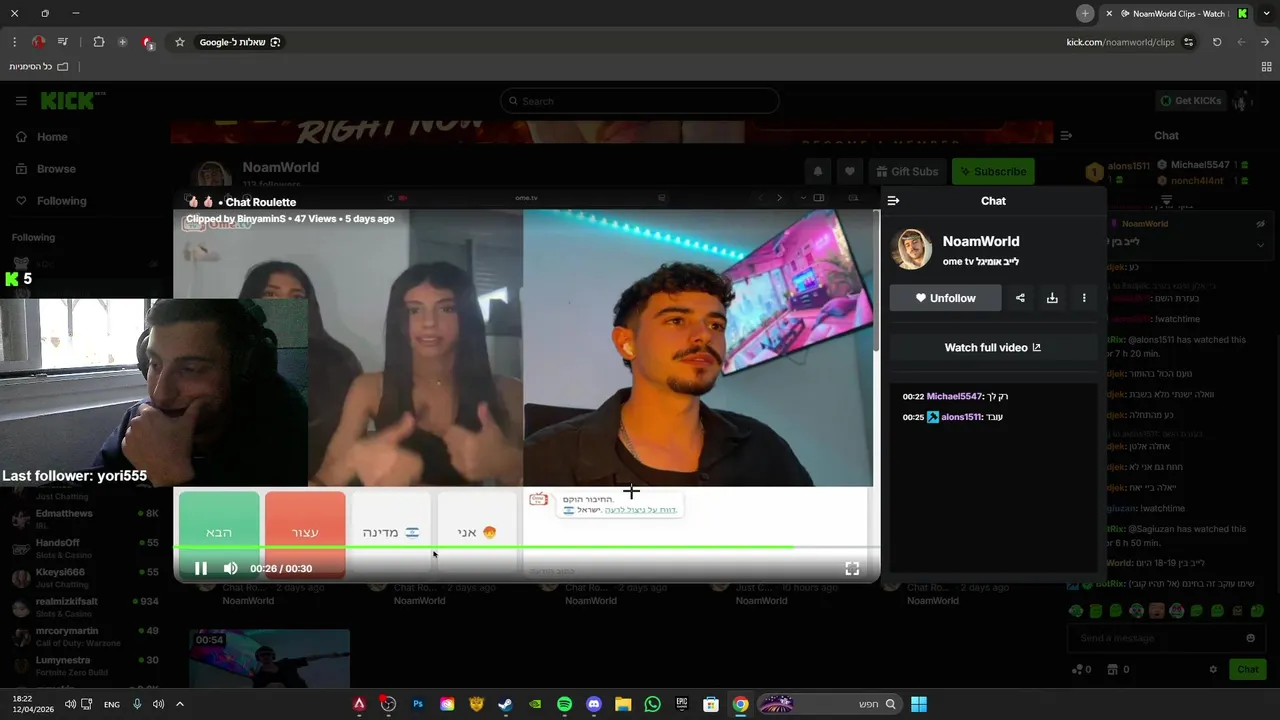Expand the pinned NoamWorld chat message chevron
This screenshot has width=1280, height=720.
[1260, 244]
